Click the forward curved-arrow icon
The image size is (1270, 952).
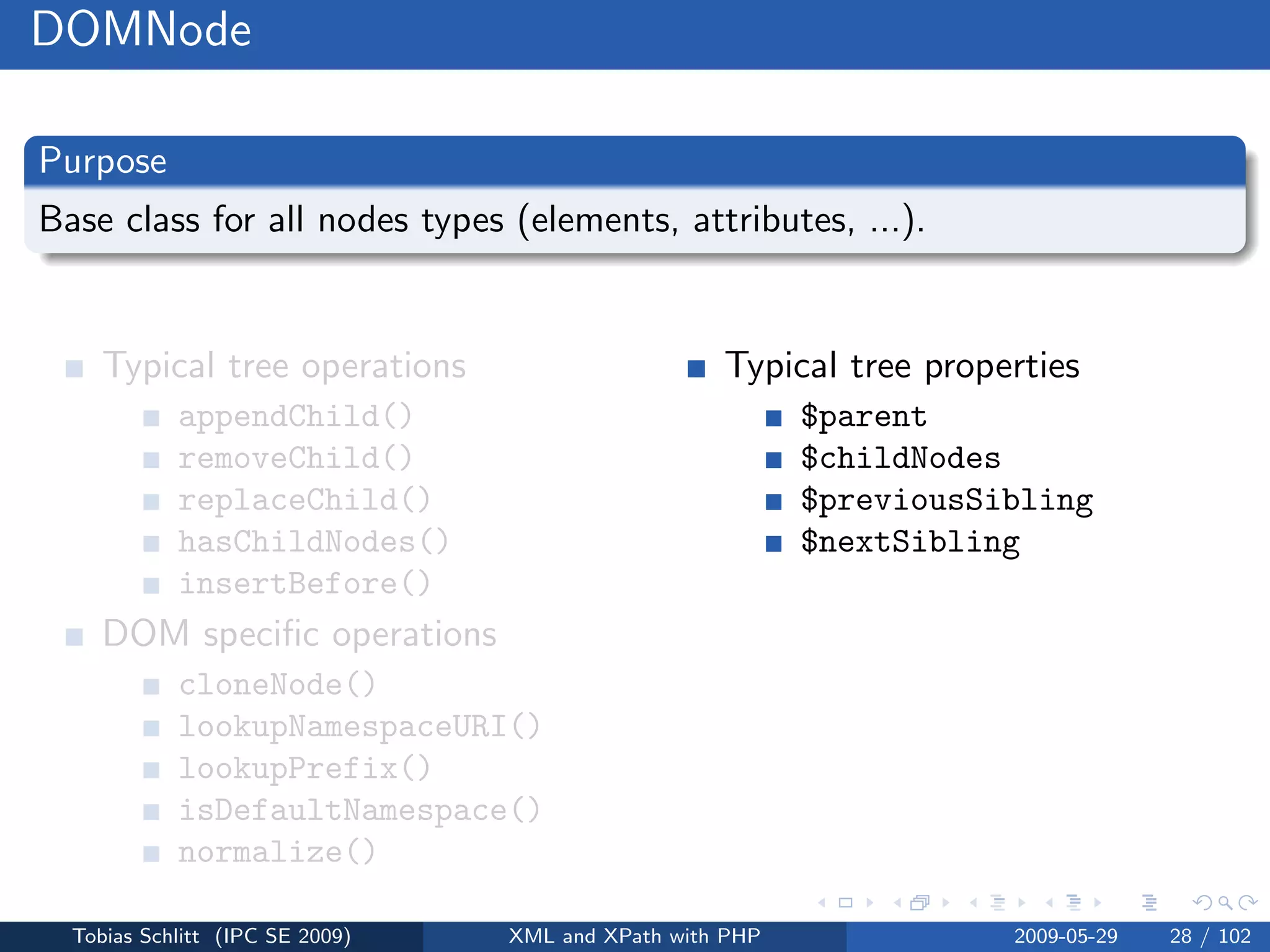(x=1248, y=903)
